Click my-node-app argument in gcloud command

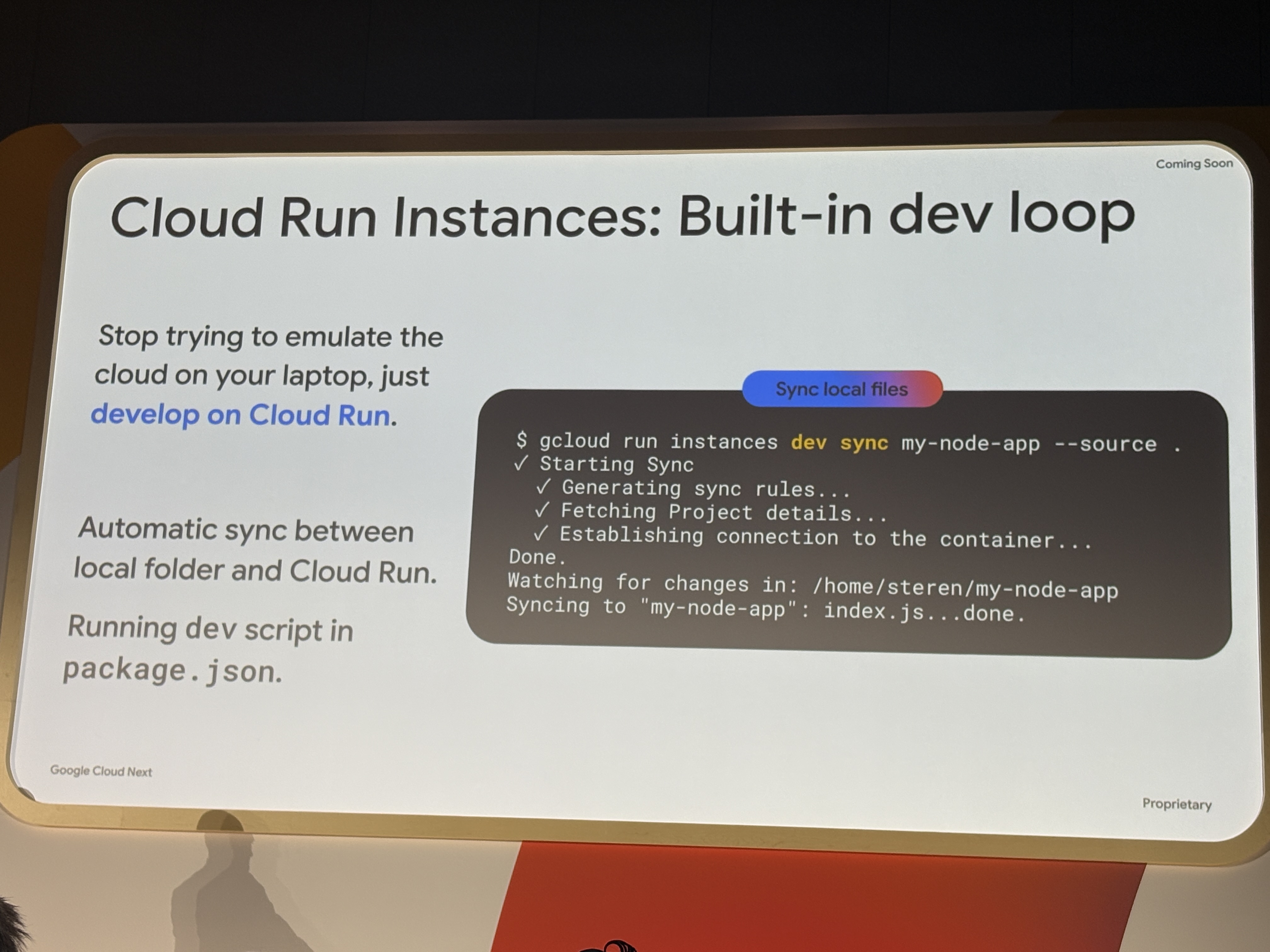pyautogui.click(x=970, y=444)
